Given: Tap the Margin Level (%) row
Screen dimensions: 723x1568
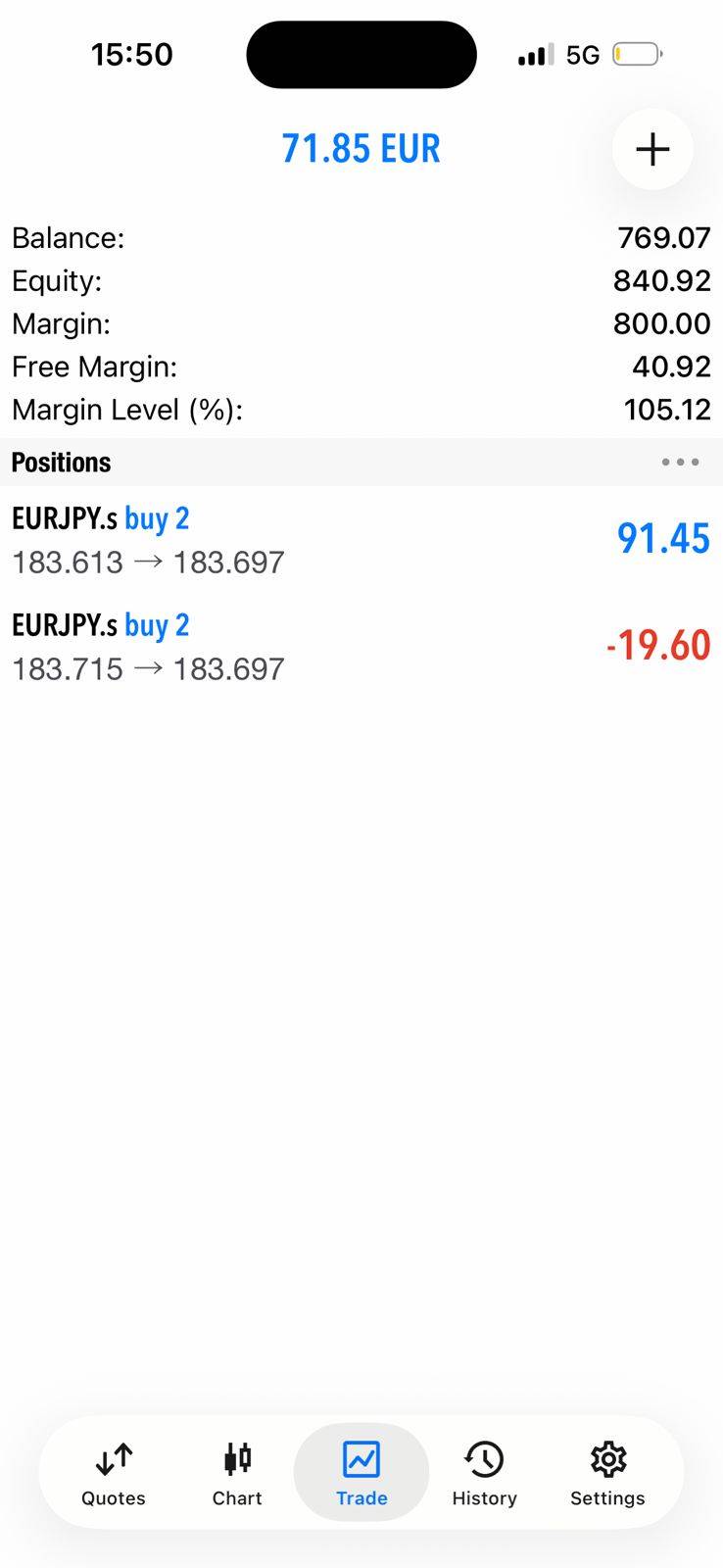Looking at the screenshot, I should 361,410.
